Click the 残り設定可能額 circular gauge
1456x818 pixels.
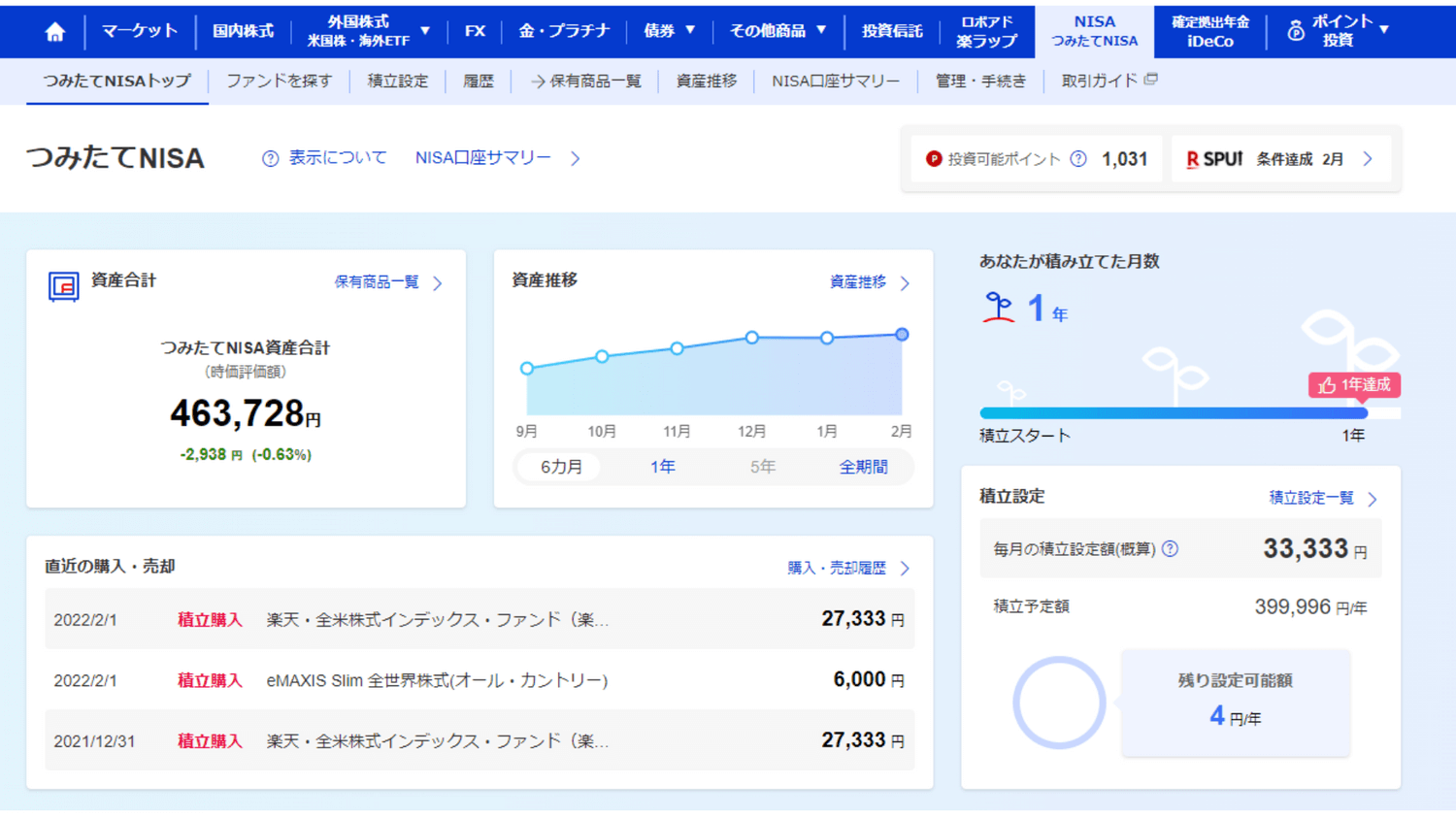[x=1059, y=703]
